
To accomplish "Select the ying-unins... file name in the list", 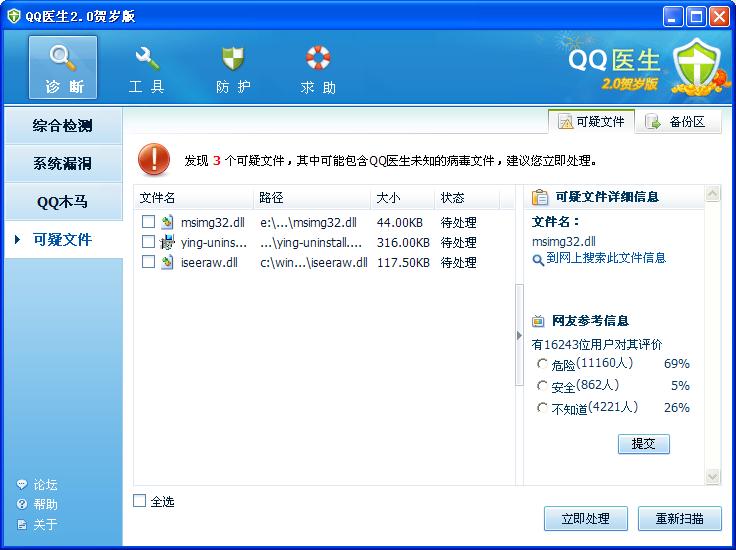I will click(x=214, y=243).
